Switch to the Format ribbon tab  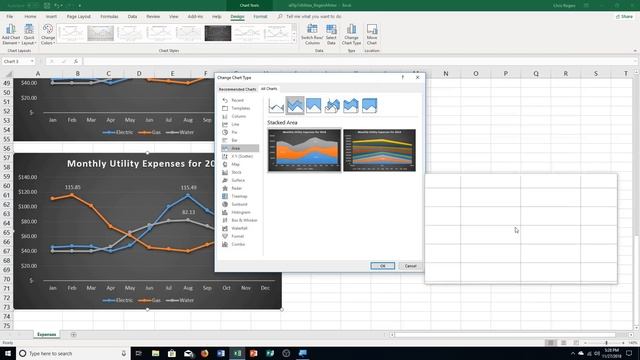260,16
